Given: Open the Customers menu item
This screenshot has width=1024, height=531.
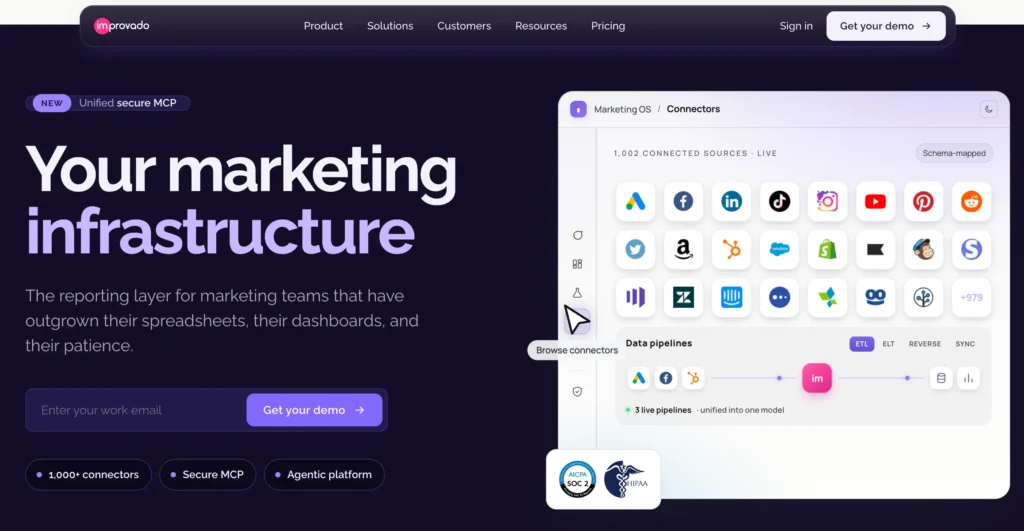Looking at the screenshot, I should click(x=464, y=26).
